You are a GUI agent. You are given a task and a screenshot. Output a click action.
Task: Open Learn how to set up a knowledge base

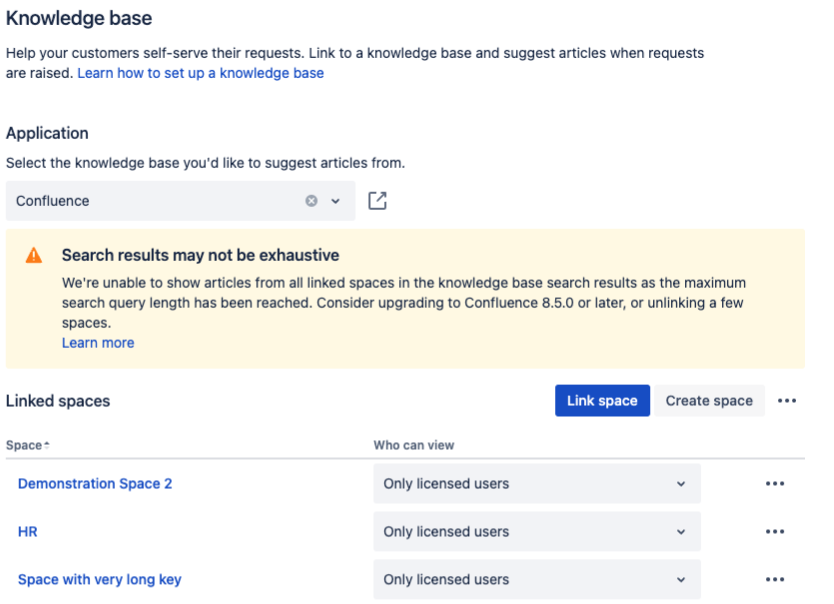coord(201,73)
